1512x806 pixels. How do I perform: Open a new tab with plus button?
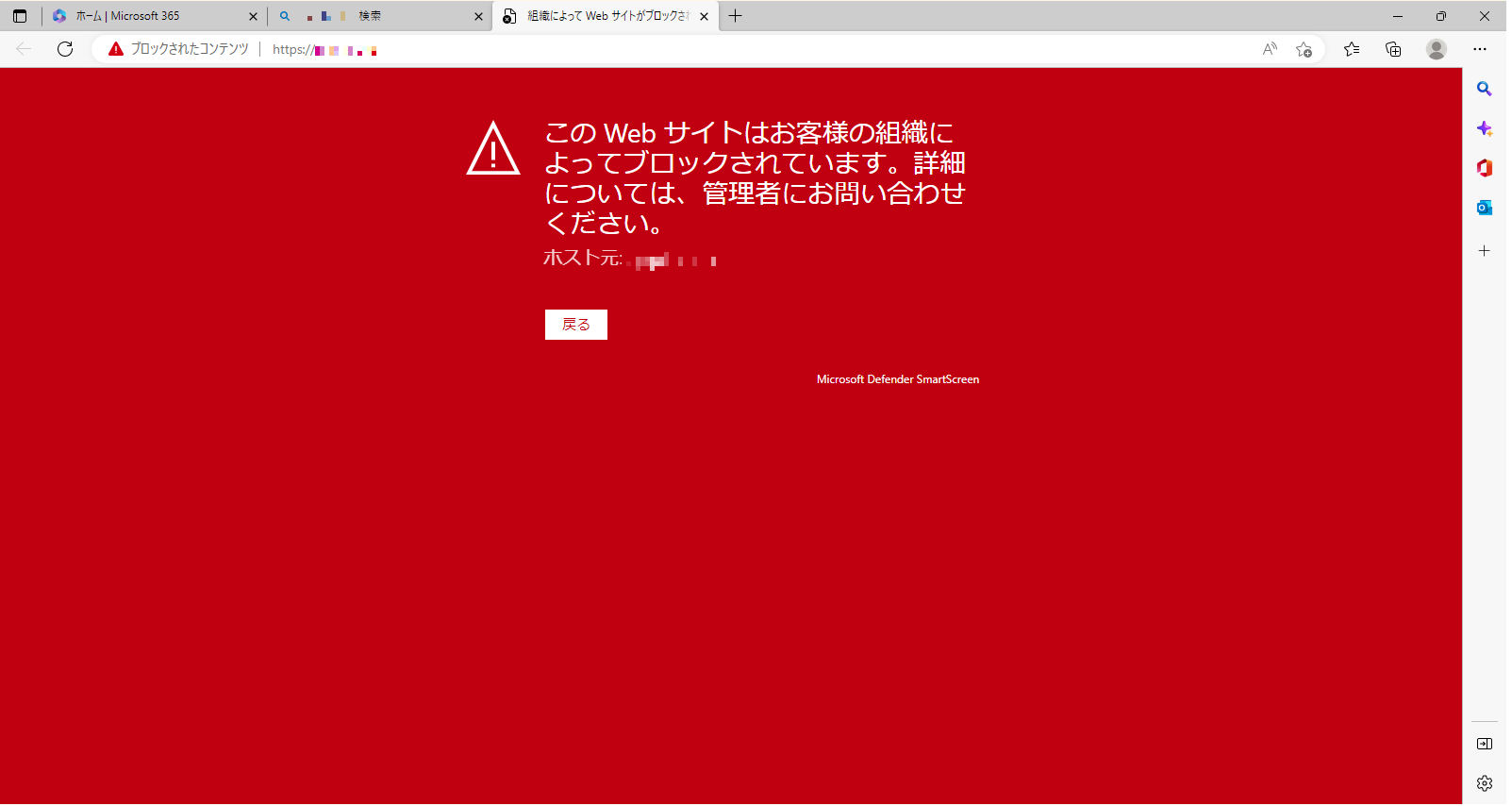(x=736, y=16)
